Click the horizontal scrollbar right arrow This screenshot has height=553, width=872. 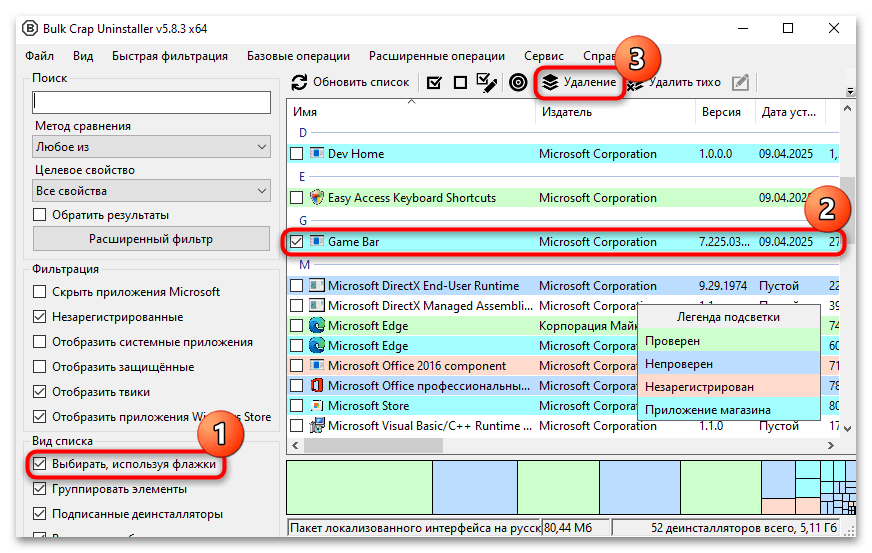click(831, 445)
